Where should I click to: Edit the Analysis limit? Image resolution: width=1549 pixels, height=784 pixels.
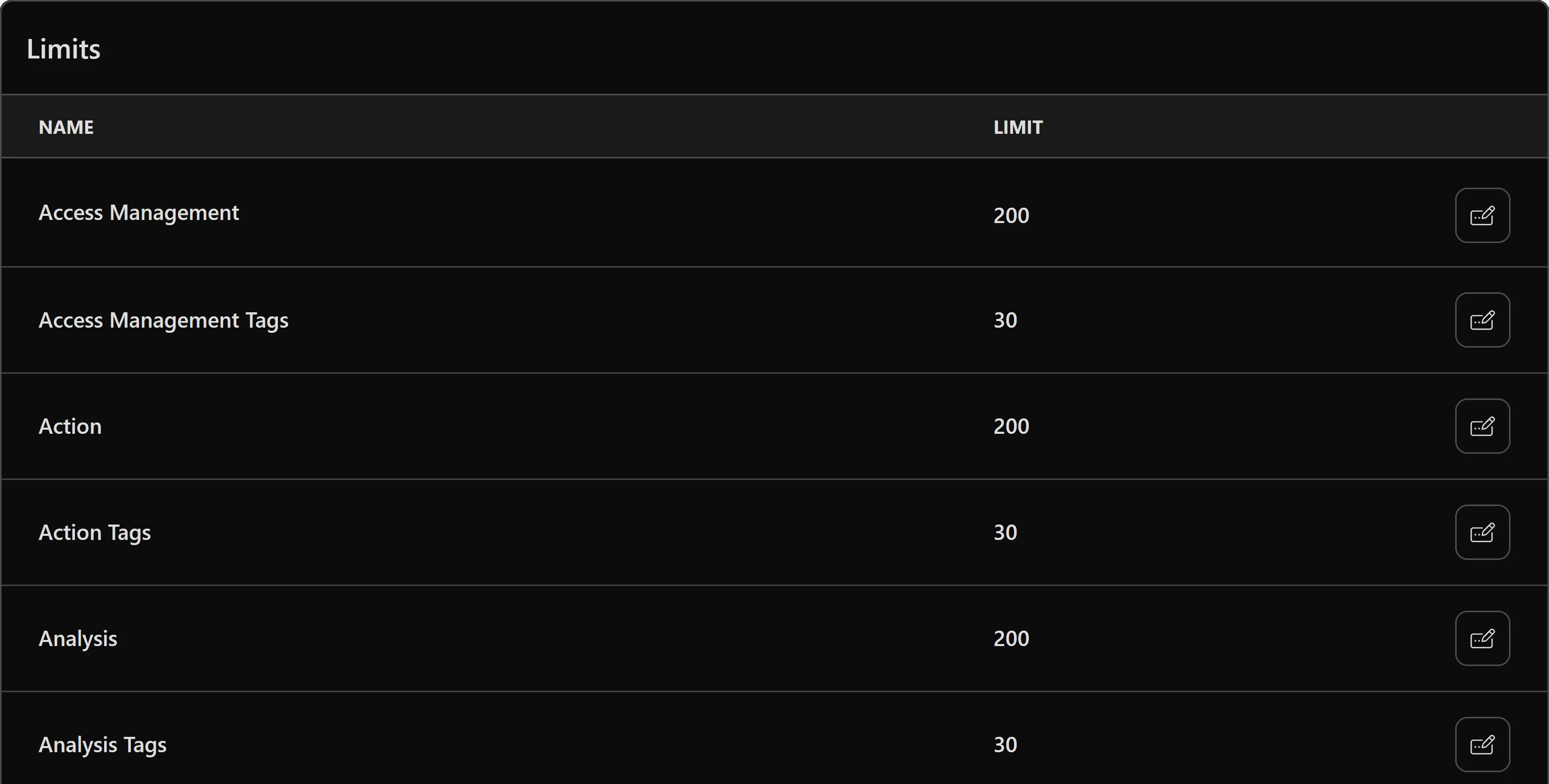click(1482, 638)
